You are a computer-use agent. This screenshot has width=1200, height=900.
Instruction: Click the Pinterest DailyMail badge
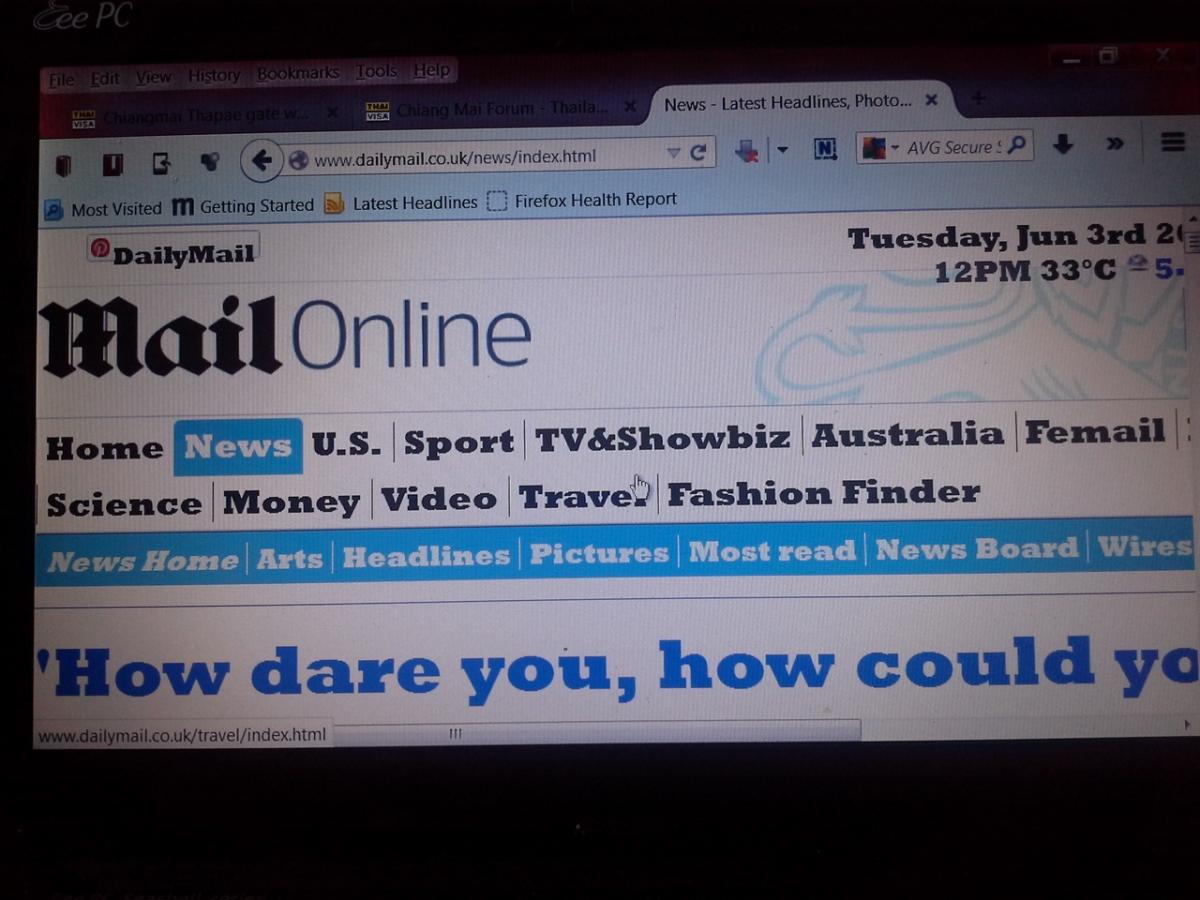pyautogui.click(x=172, y=252)
